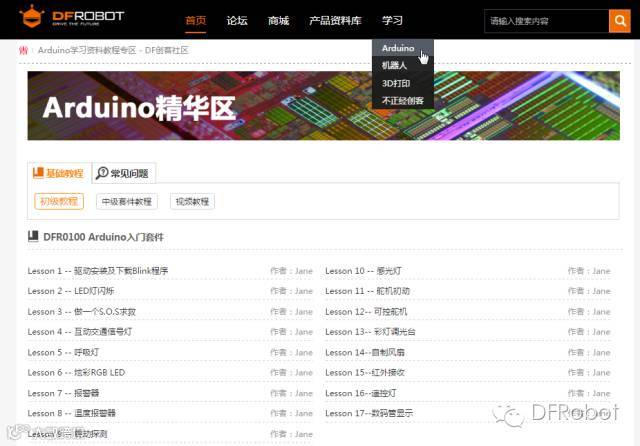Click author Jane on Lesson 7 row
The height and width of the screenshot is (446, 640).
[x=304, y=393]
